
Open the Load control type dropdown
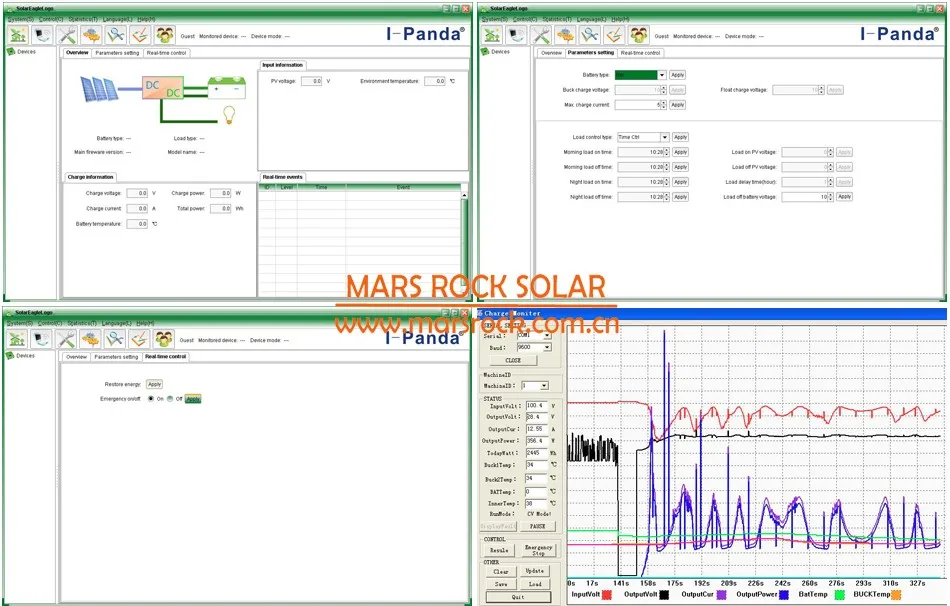665,137
